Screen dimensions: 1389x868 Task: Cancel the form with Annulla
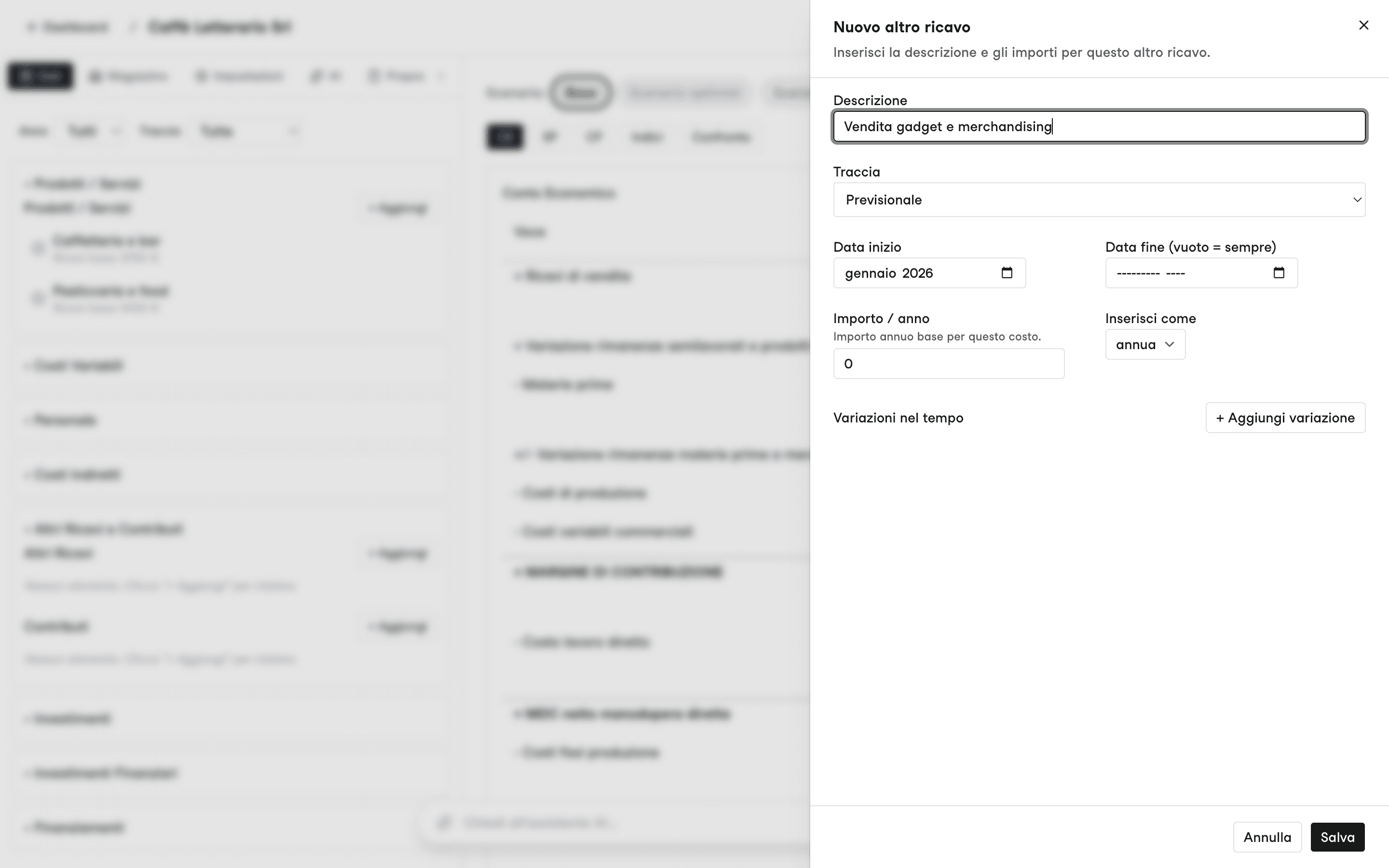(x=1267, y=837)
